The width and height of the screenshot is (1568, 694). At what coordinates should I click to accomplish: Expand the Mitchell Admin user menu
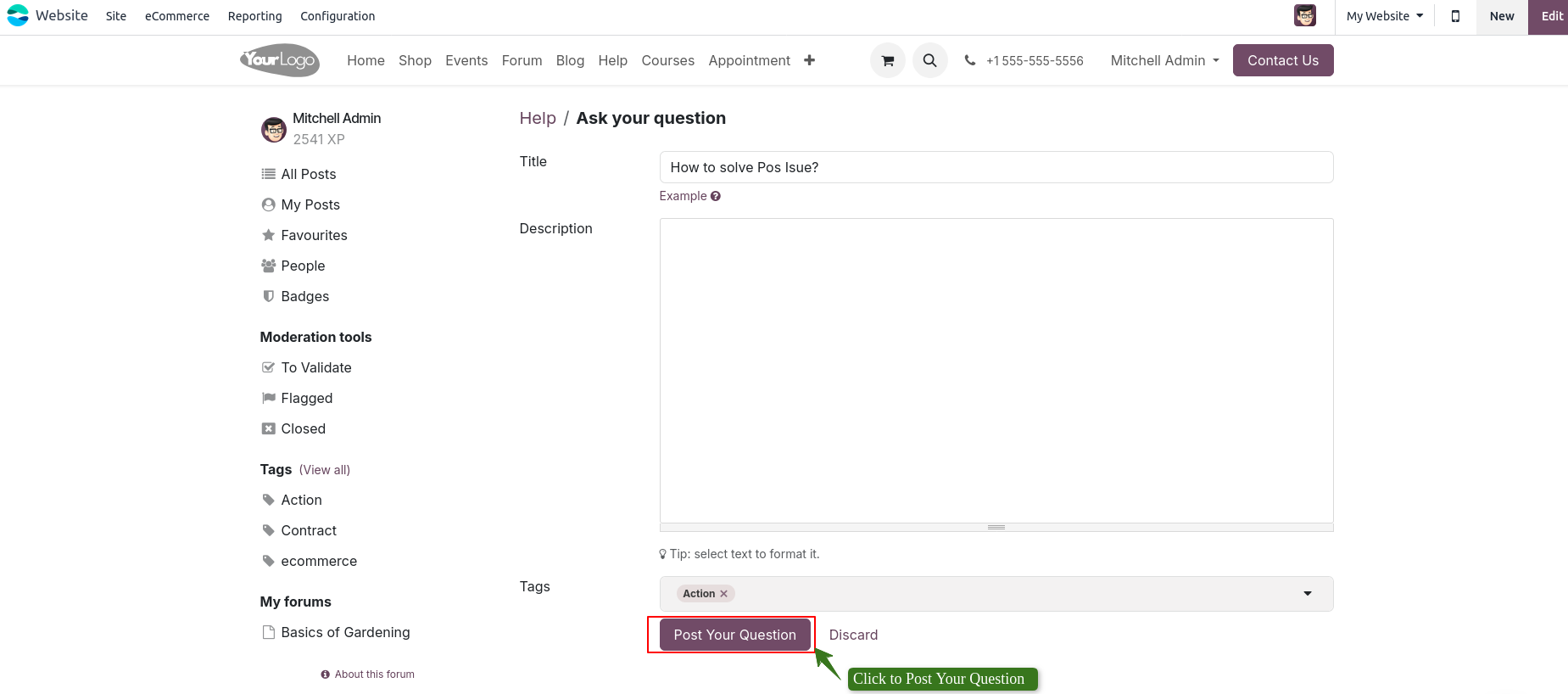click(x=1164, y=60)
